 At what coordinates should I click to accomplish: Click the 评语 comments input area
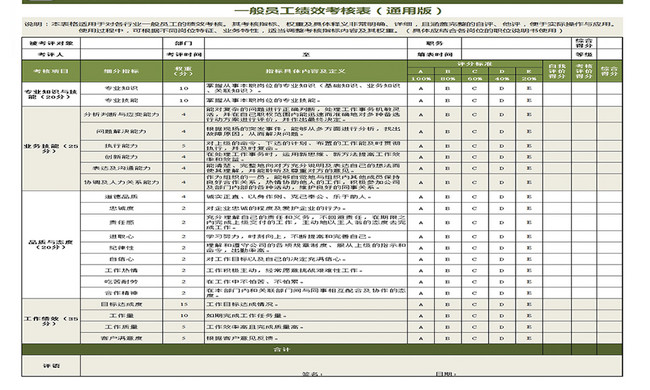[x=352, y=366]
